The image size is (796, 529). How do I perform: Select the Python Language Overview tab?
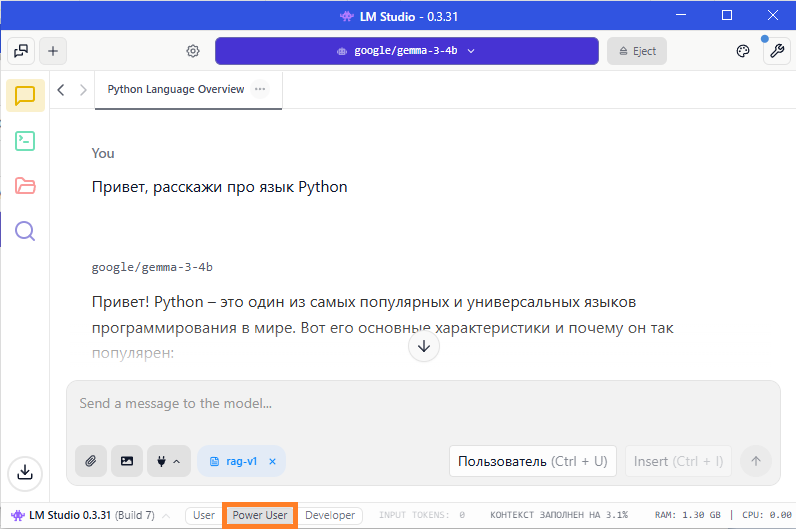pos(176,89)
